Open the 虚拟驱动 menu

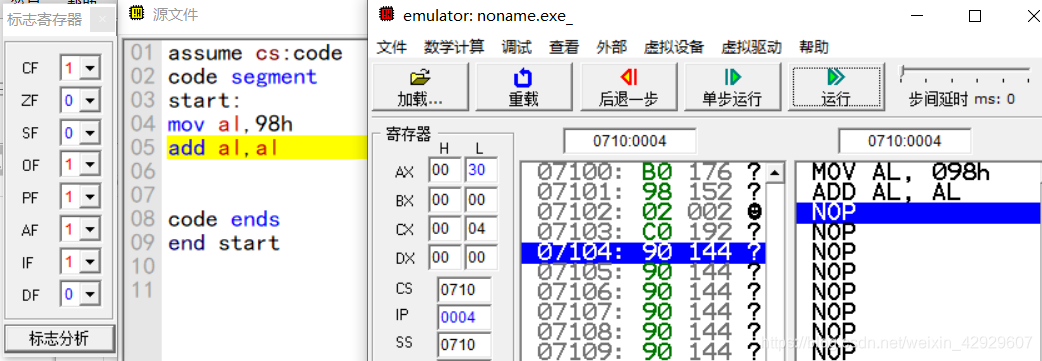[x=751, y=47]
